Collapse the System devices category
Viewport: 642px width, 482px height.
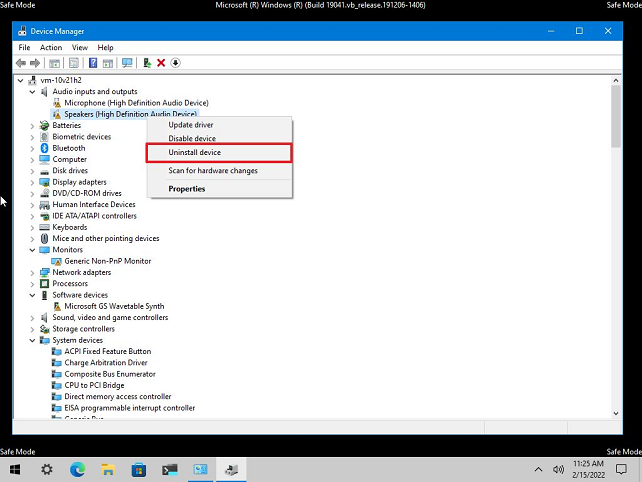(x=32, y=340)
